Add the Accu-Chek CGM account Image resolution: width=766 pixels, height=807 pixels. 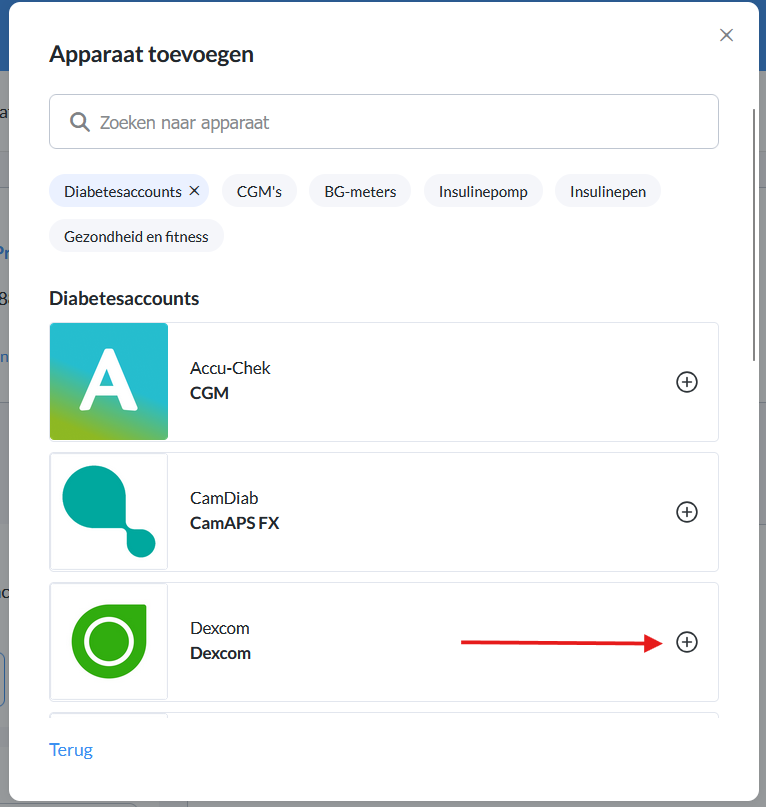(x=687, y=382)
